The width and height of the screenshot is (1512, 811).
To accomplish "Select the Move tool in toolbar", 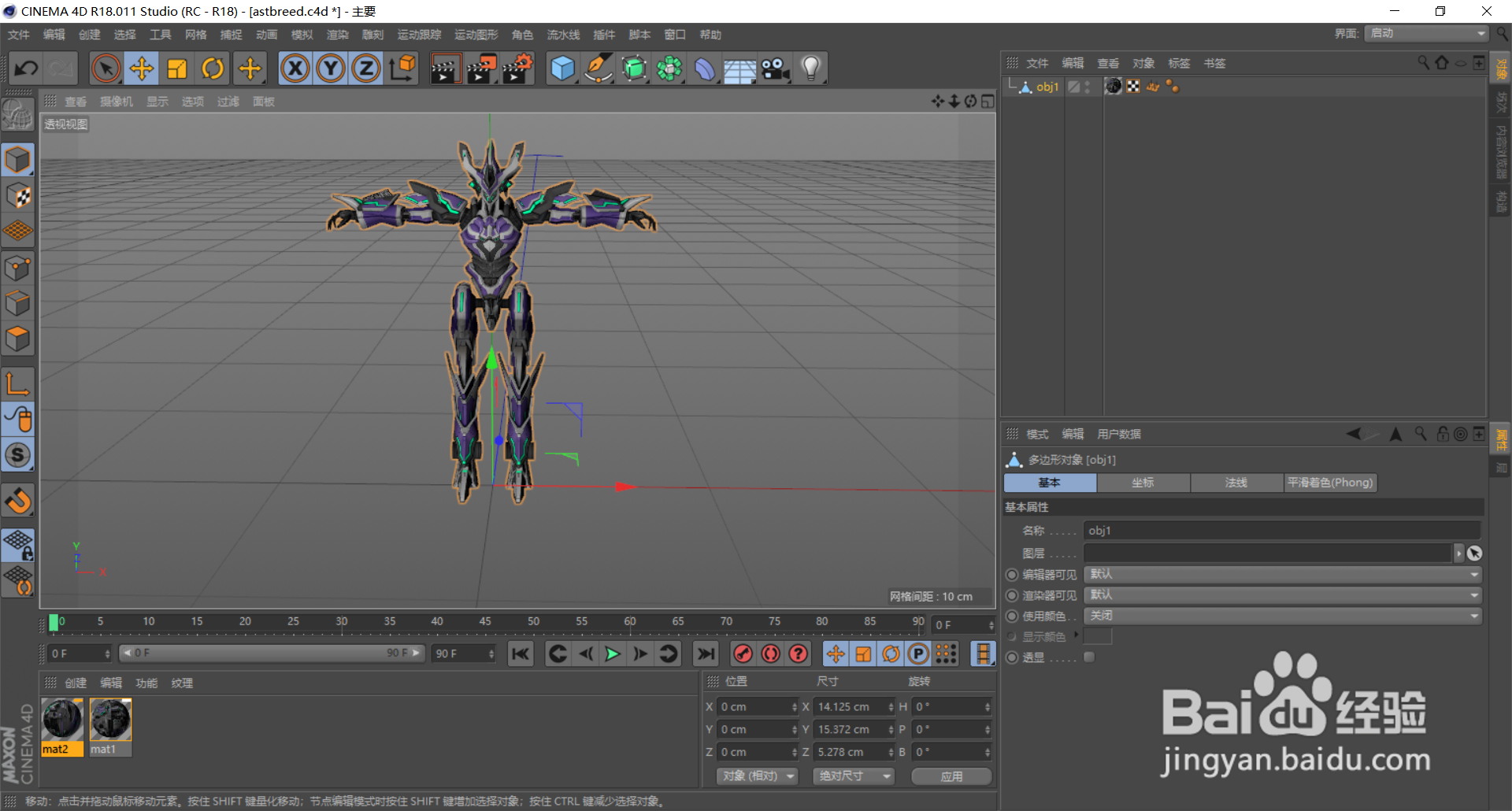I will click(x=142, y=69).
